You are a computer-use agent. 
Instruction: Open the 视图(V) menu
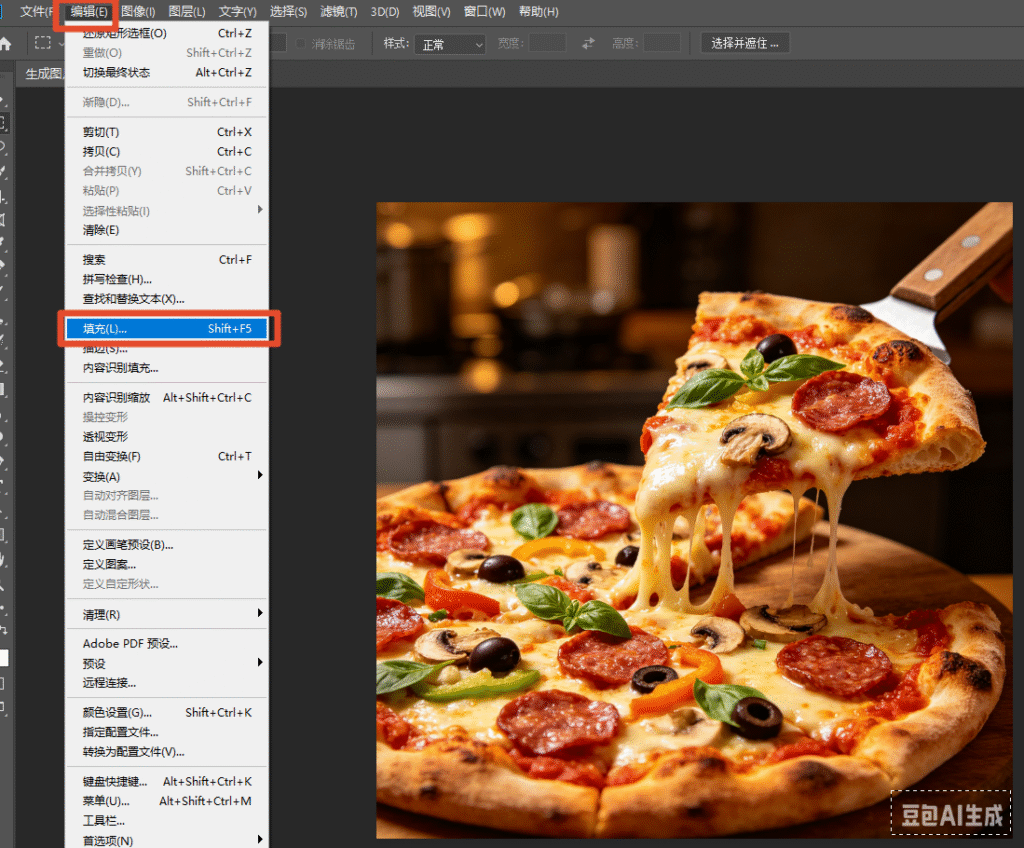pyautogui.click(x=431, y=12)
